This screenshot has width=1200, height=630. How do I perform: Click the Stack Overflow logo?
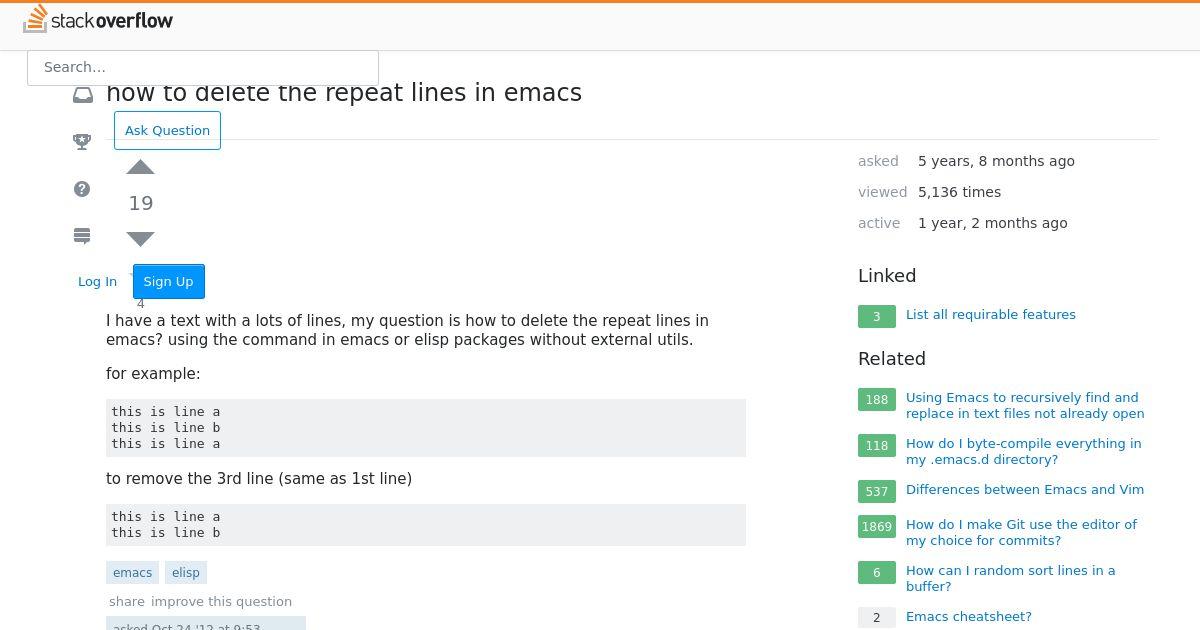pos(98,19)
